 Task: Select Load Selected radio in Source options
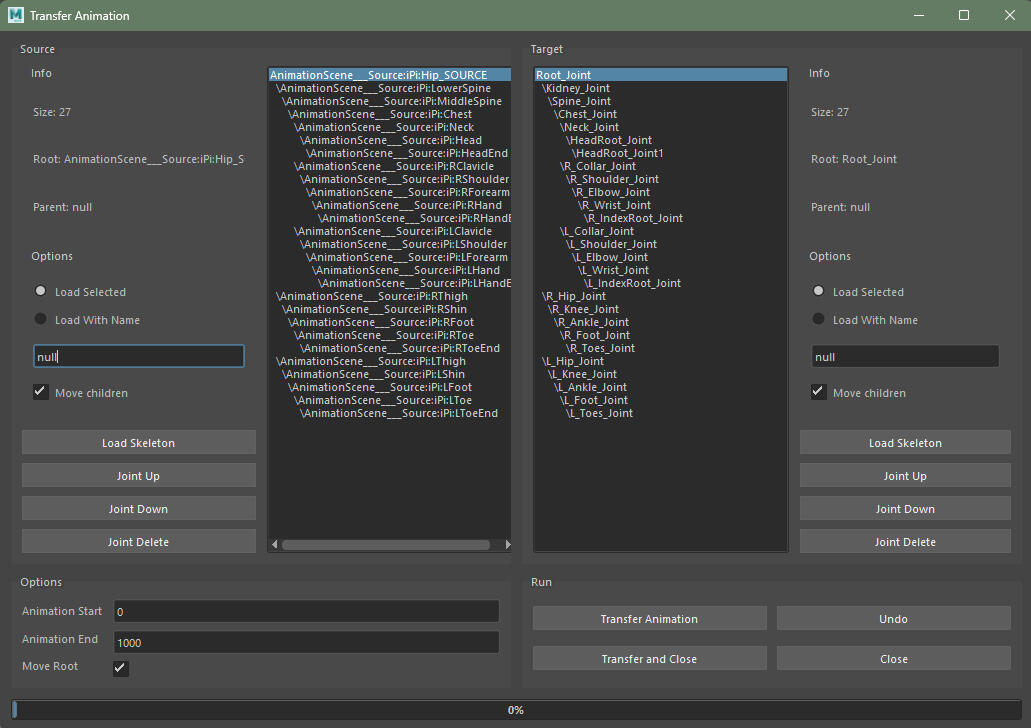[x=41, y=291]
